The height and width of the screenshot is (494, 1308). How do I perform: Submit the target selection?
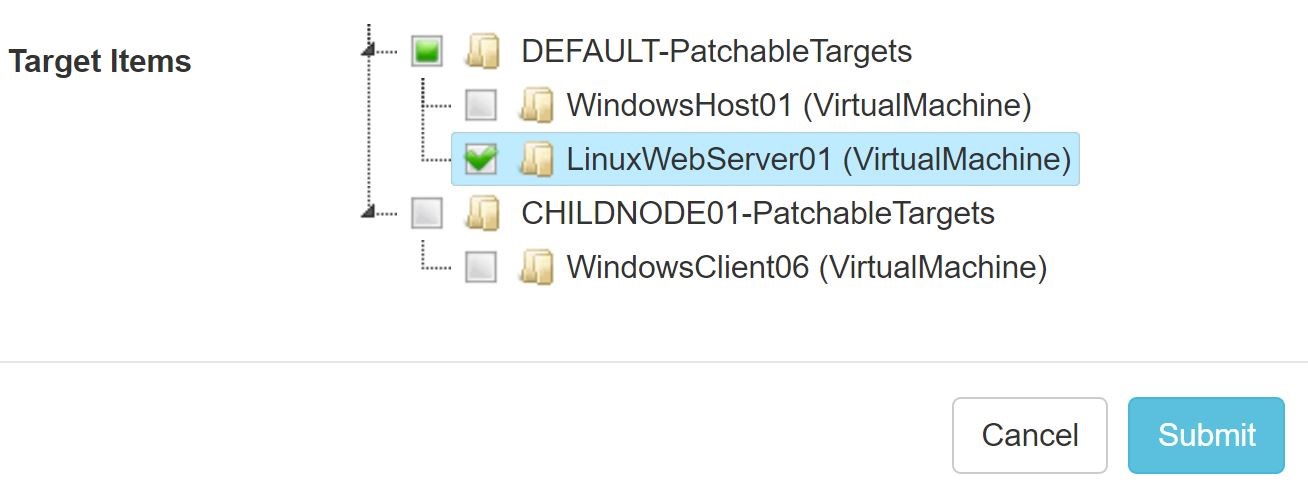tap(1206, 435)
